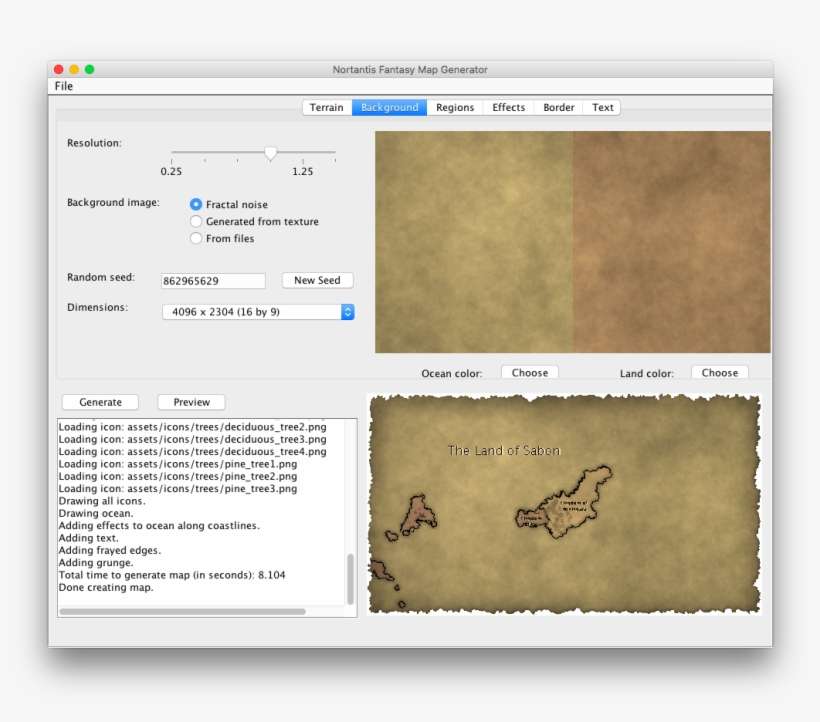This screenshot has width=820, height=722.
Task: Switch to the Text tab
Action: click(x=601, y=107)
